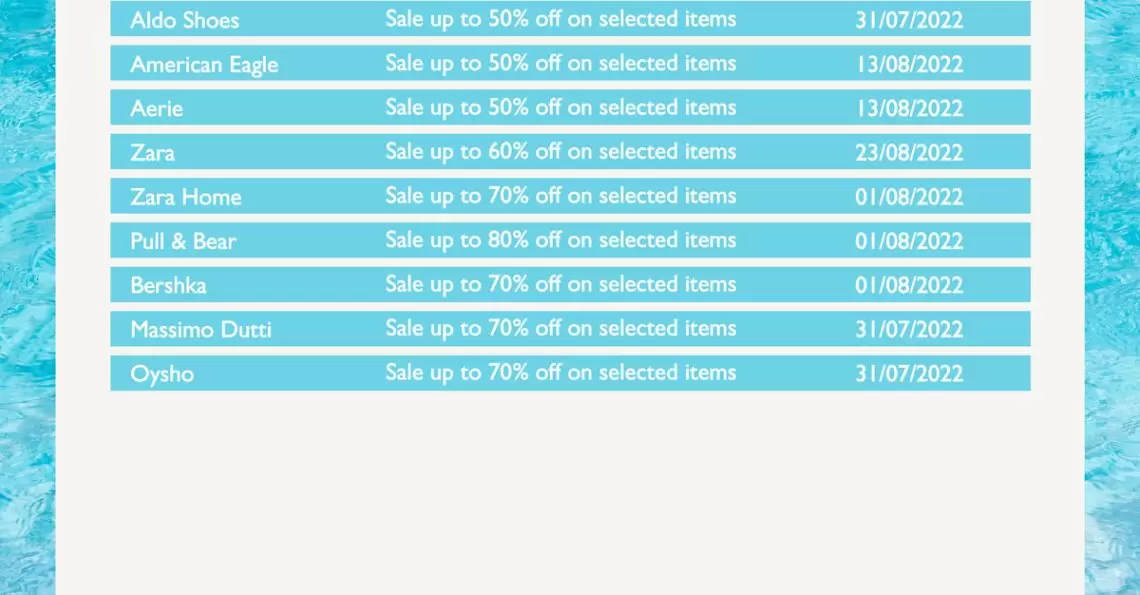Click the American Eagle brand name

[x=204, y=65]
